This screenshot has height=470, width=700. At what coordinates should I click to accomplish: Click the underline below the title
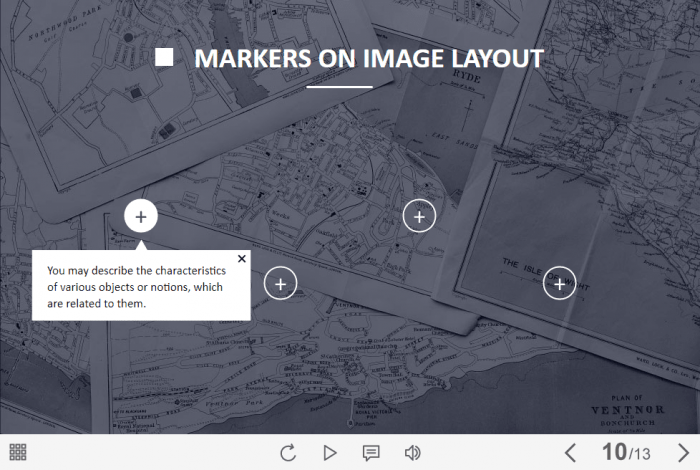339,88
